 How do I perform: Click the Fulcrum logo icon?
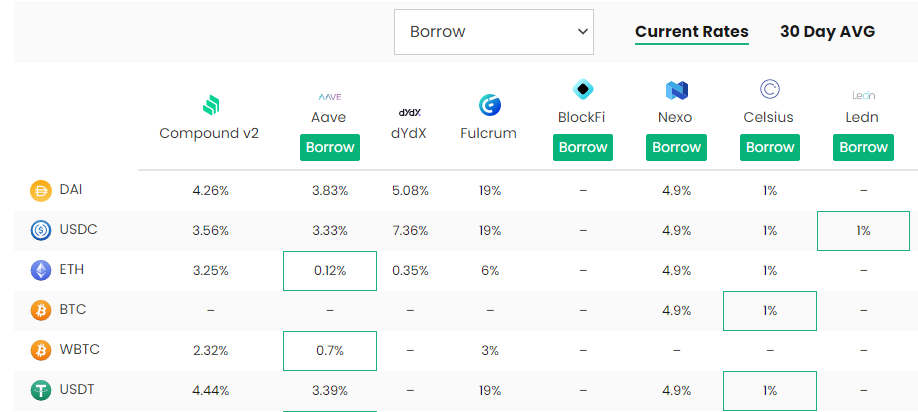click(x=489, y=105)
